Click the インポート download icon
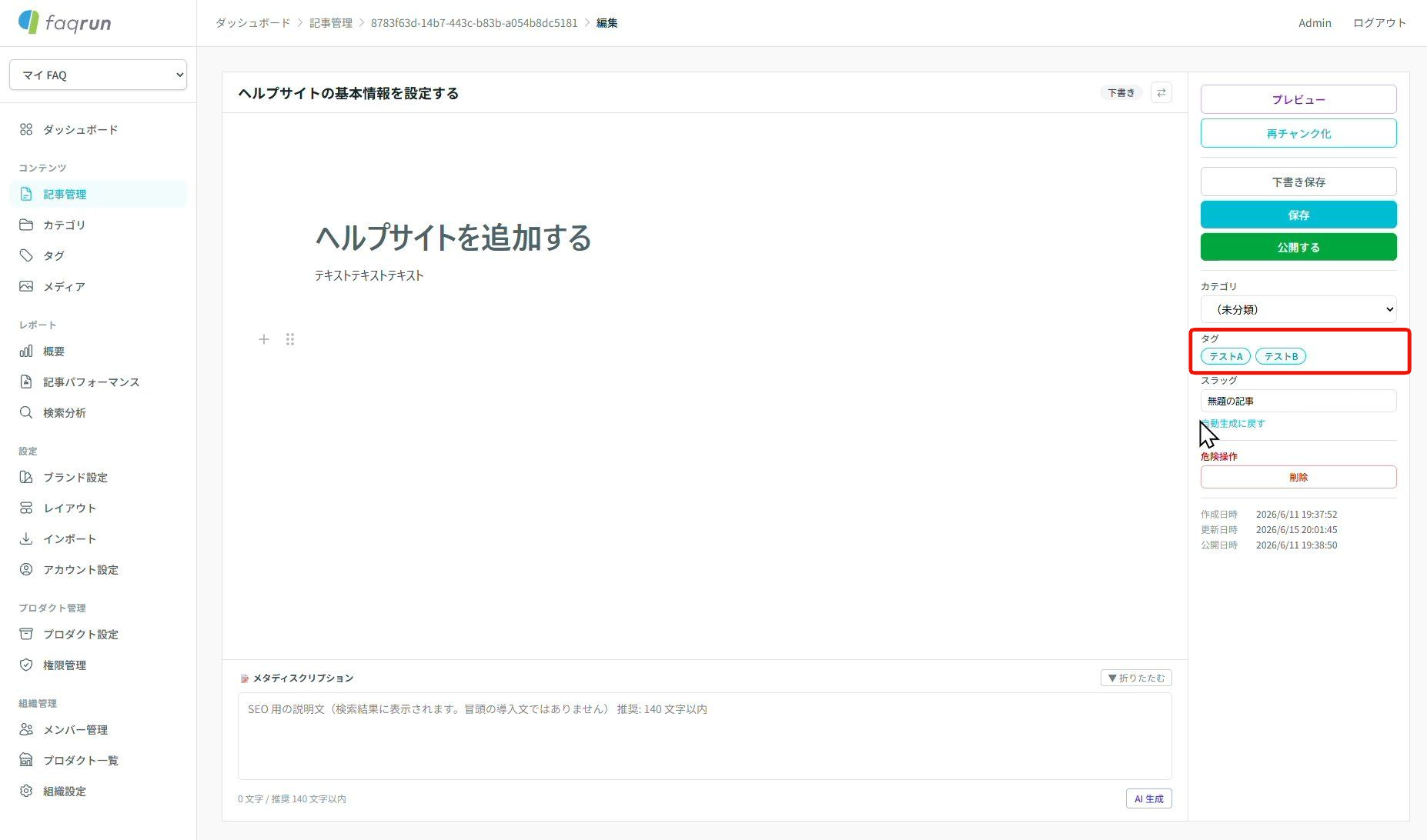1427x840 pixels. (26, 538)
